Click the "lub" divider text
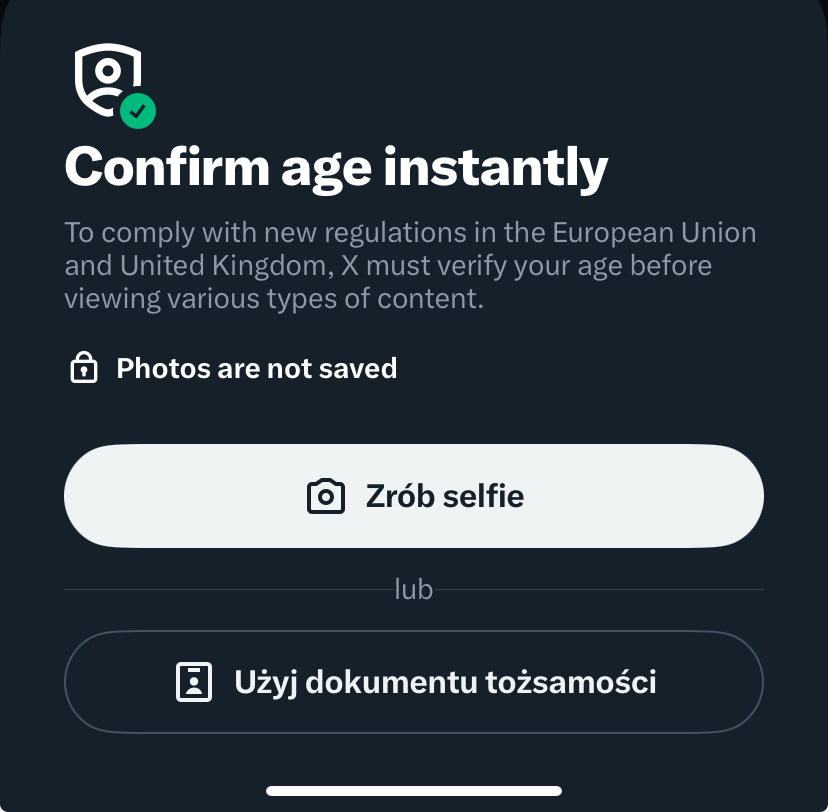This screenshot has width=828, height=812. pos(413,590)
